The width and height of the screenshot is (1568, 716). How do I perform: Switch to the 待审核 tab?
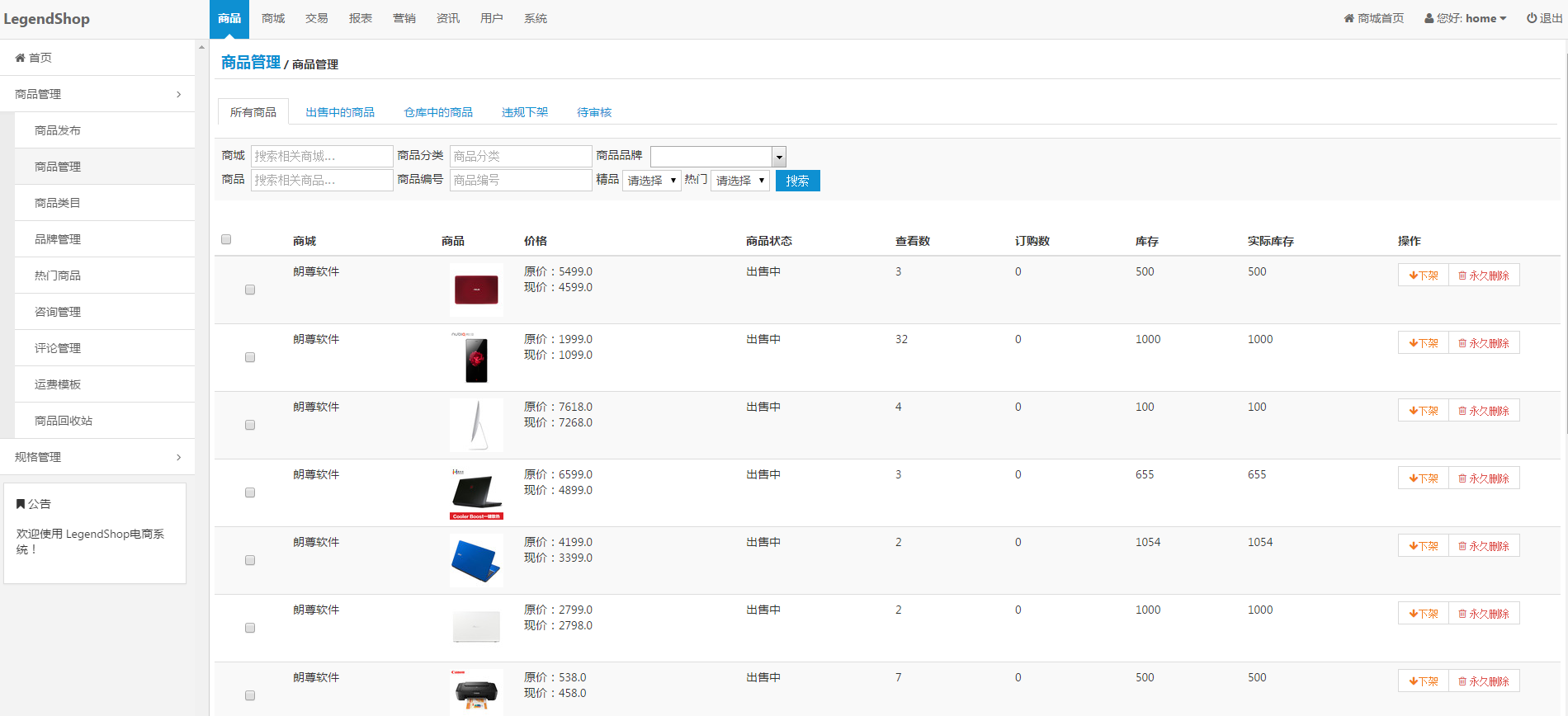pos(594,112)
